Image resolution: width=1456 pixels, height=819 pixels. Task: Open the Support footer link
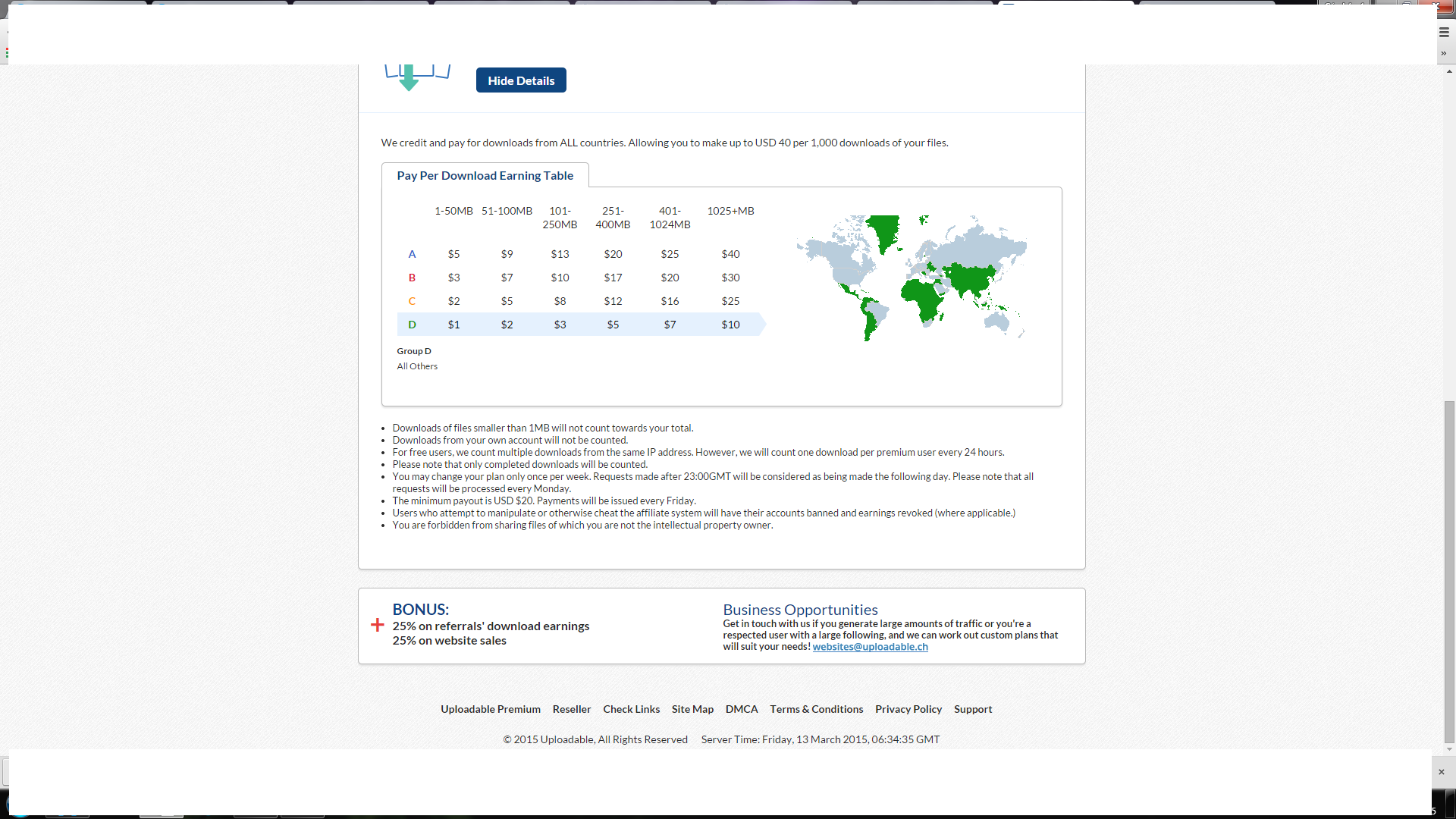tap(973, 709)
